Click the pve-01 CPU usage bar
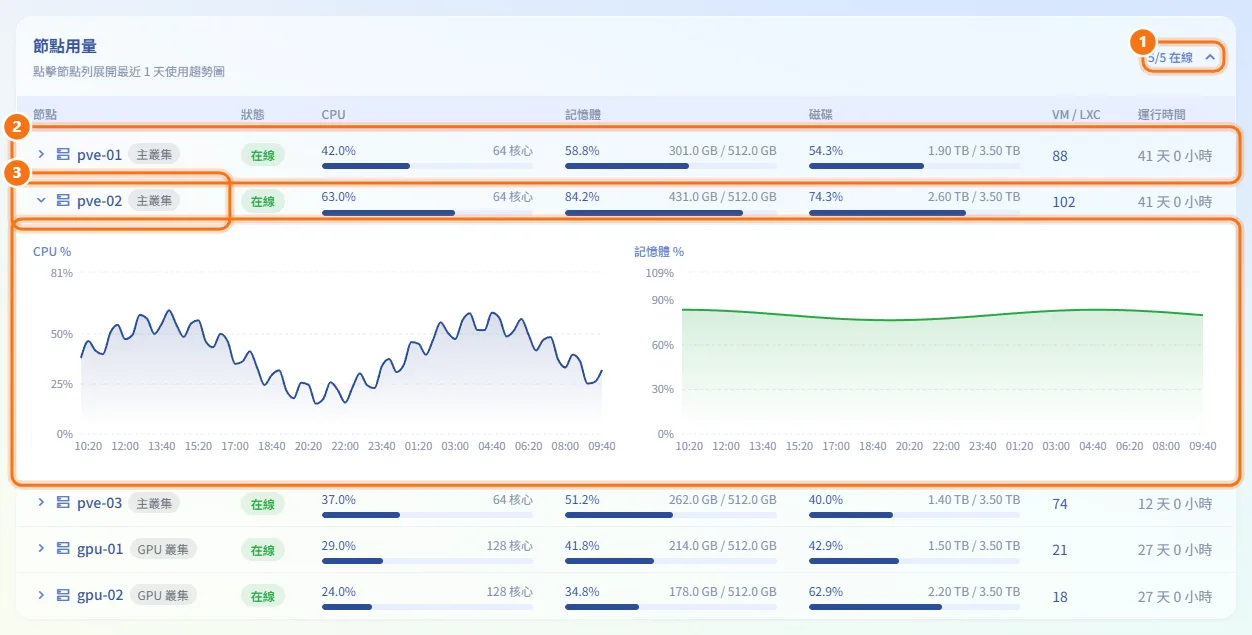 coord(427,166)
